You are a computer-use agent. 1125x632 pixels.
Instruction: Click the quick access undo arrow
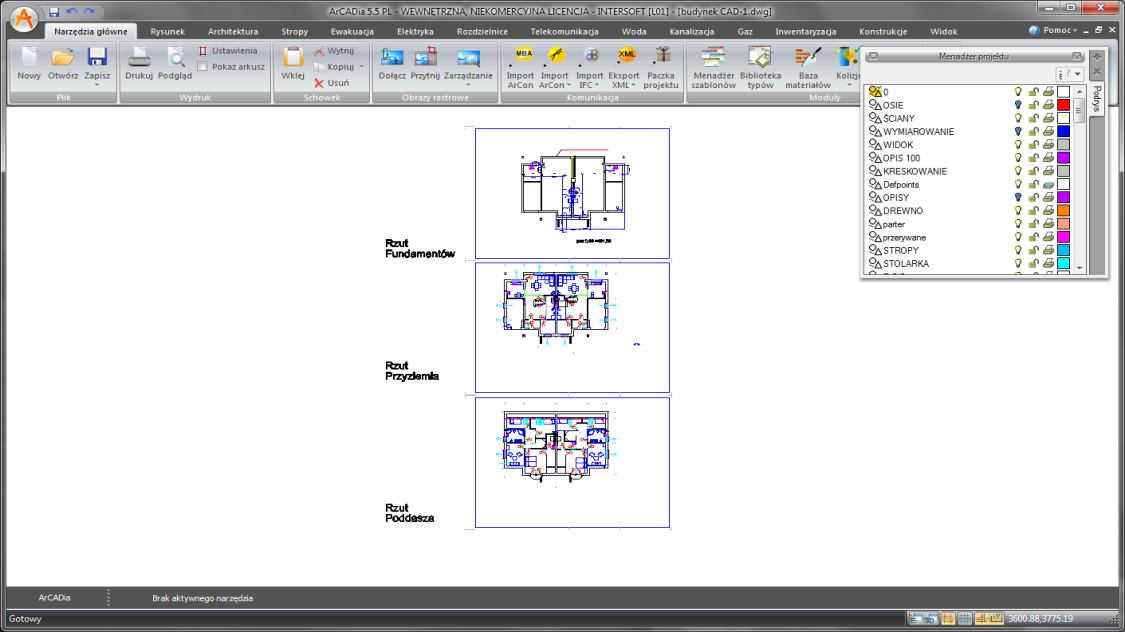72,12
